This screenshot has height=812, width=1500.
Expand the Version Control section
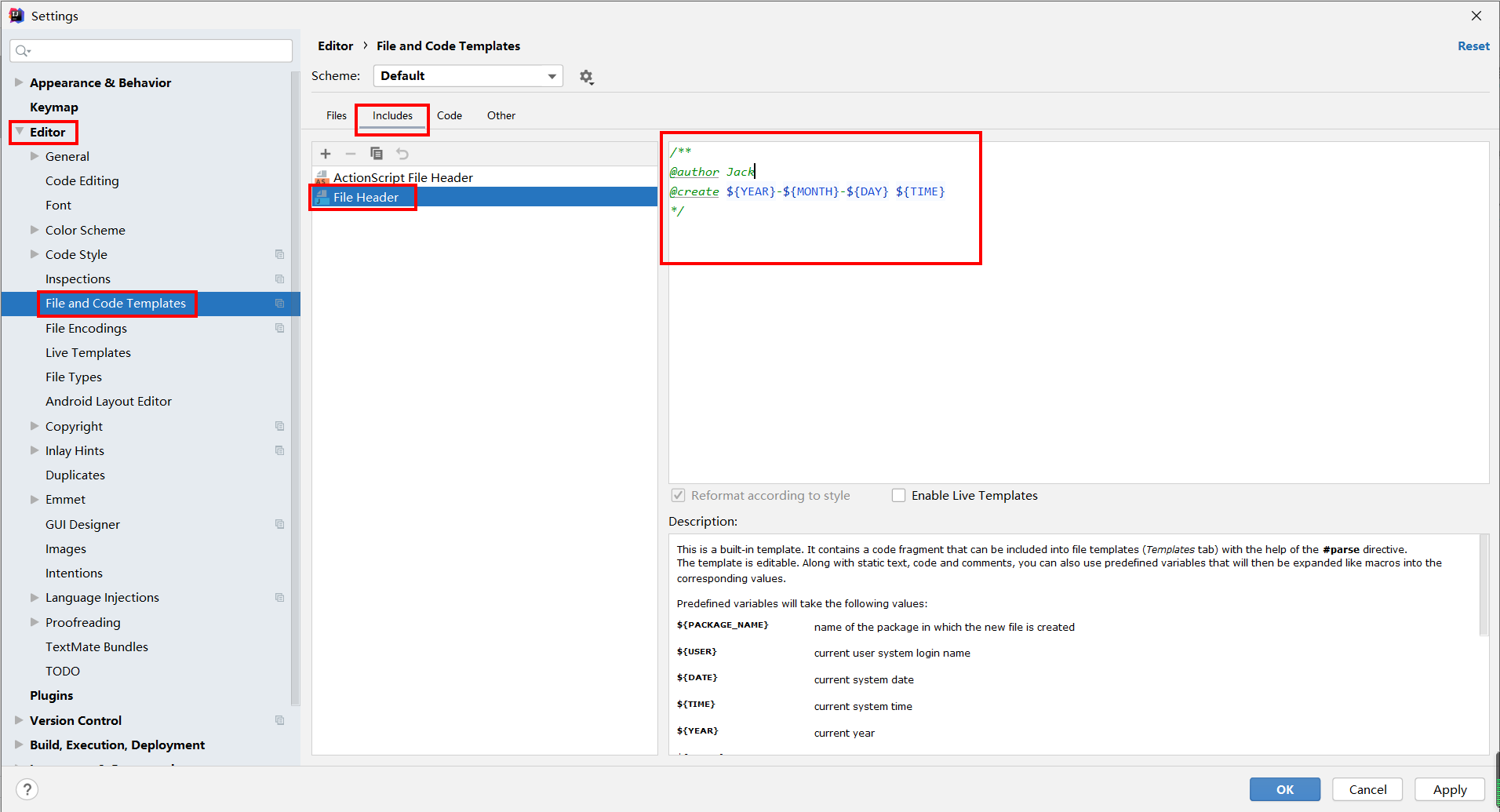[x=19, y=720]
